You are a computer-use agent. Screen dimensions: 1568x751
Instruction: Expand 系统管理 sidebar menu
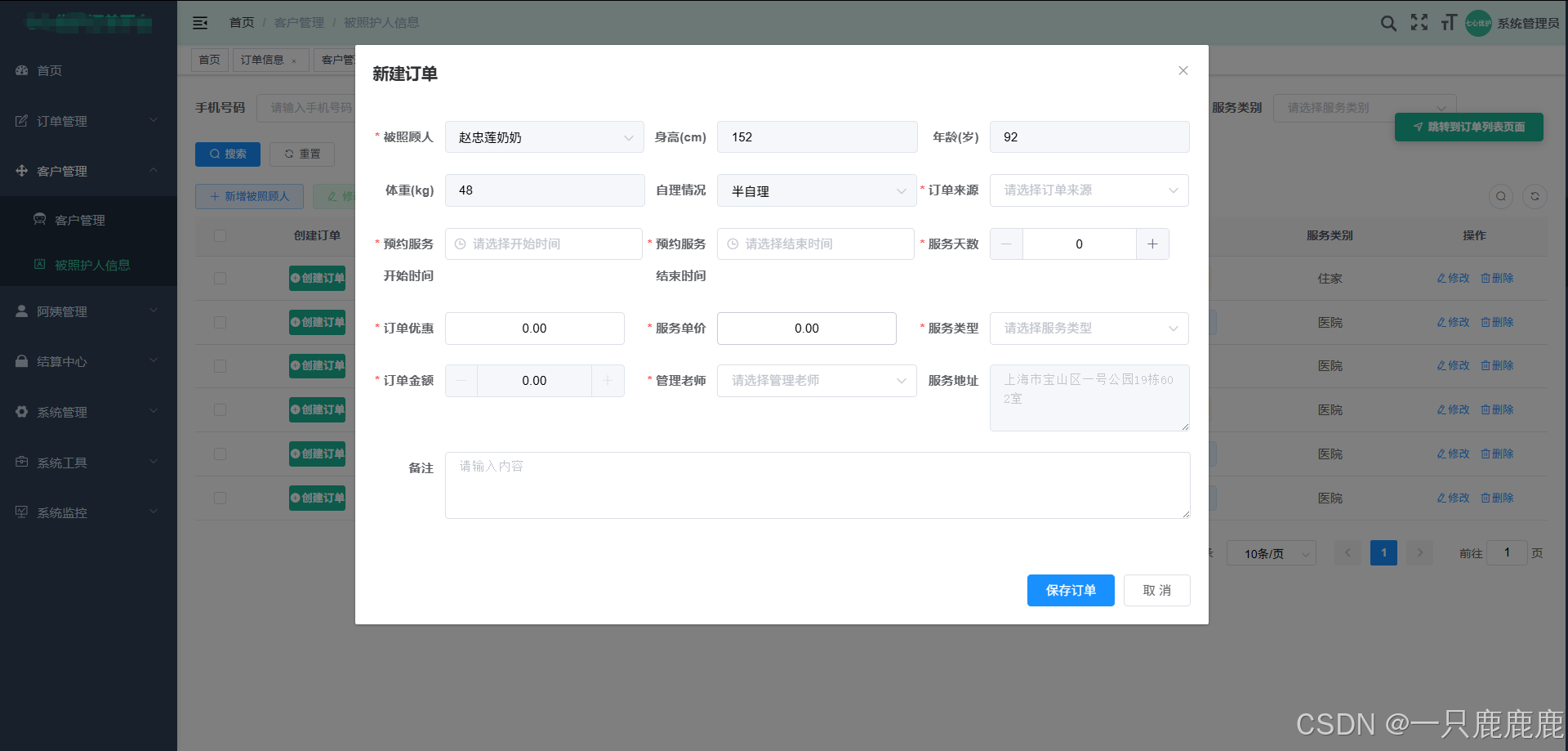click(x=88, y=412)
